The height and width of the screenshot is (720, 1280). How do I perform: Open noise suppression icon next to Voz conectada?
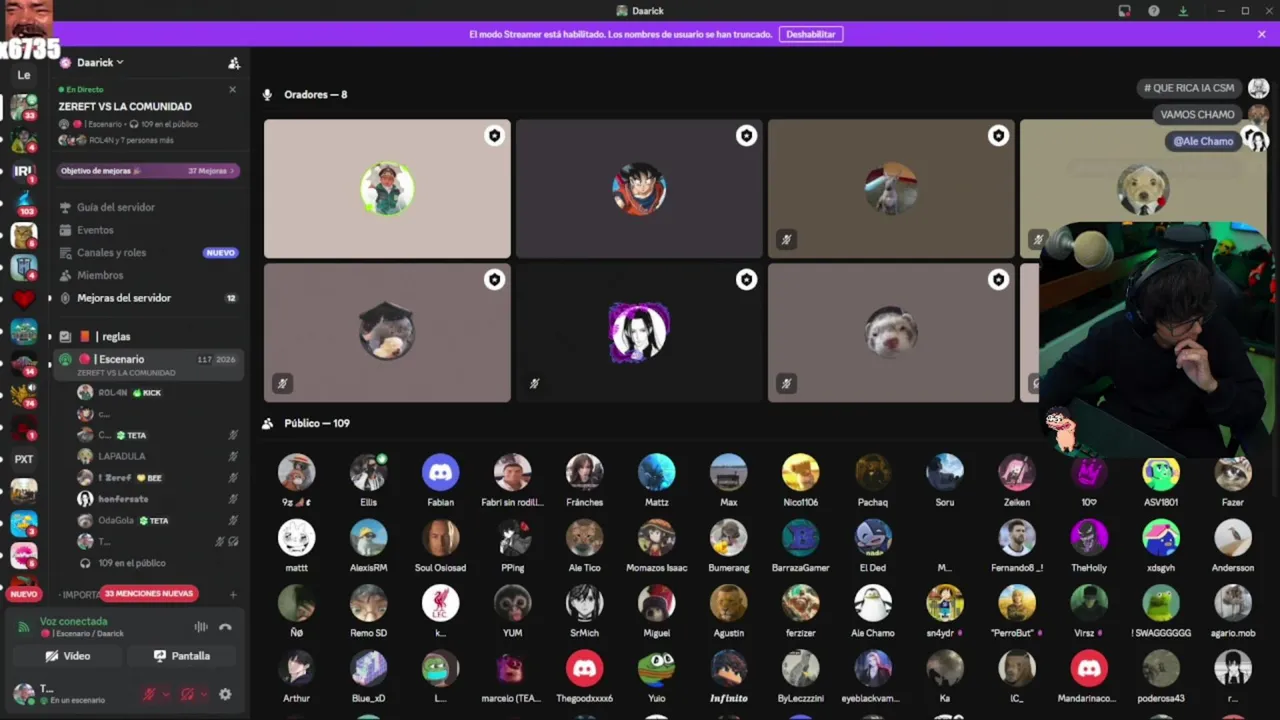point(201,627)
